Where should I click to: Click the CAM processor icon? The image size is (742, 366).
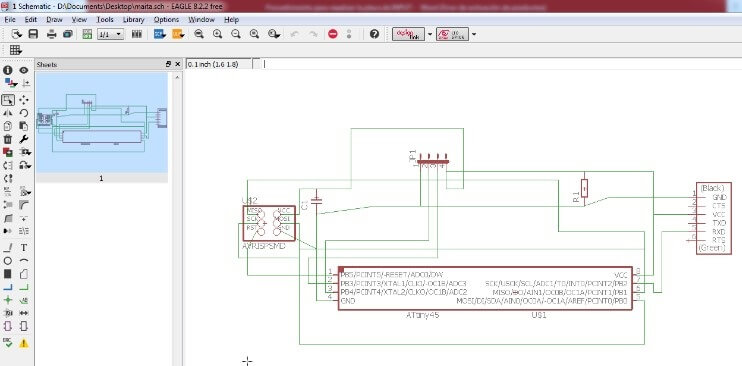click(x=68, y=34)
